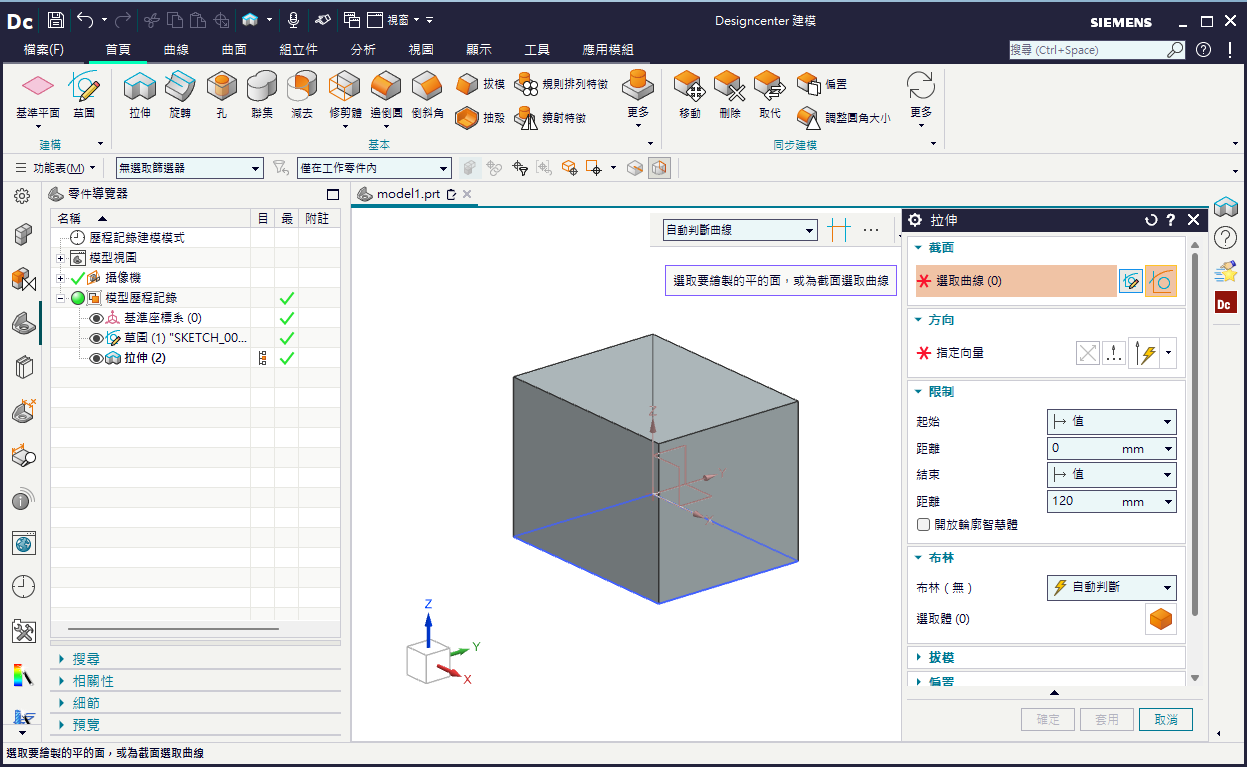This screenshot has height=767, width=1247.
Task: Click the 移動 move face icon
Action: point(690,89)
